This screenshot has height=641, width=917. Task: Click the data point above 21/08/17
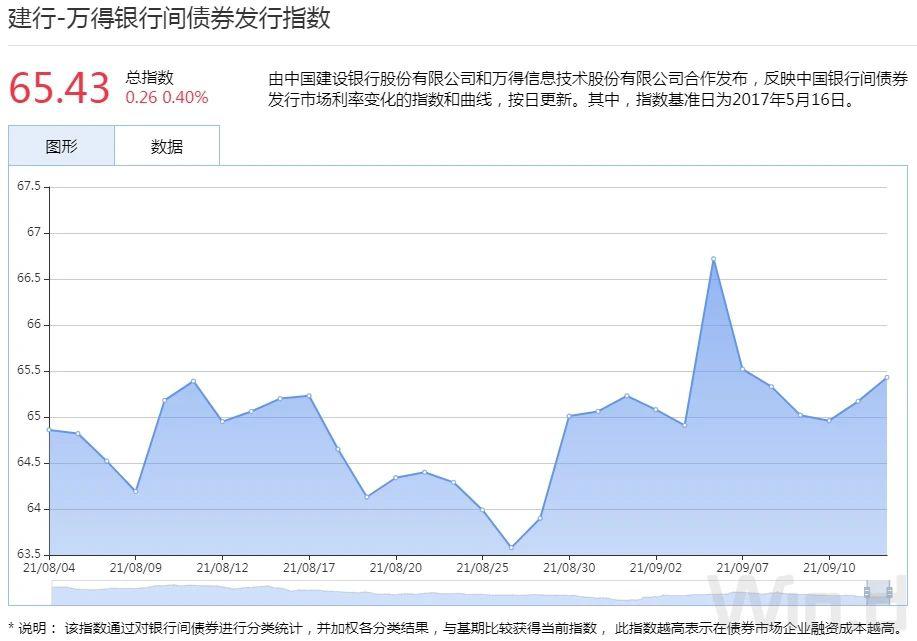(x=309, y=395)
